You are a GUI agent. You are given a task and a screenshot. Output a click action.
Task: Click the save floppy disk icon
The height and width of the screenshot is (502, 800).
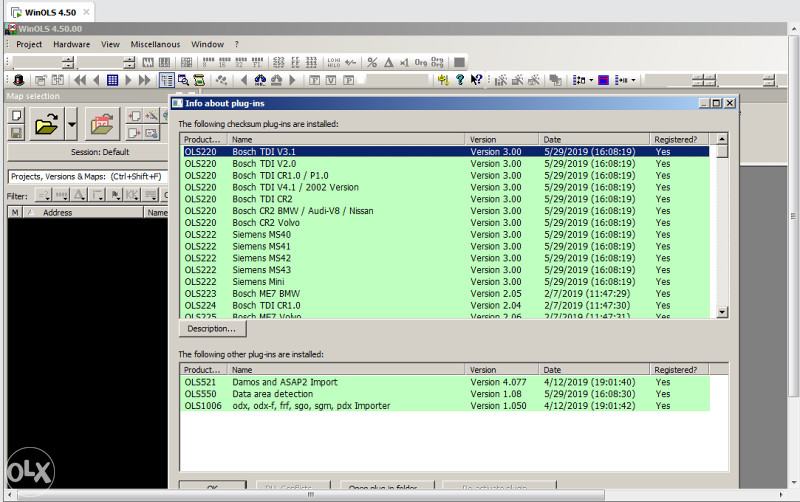tap(16, 133)
